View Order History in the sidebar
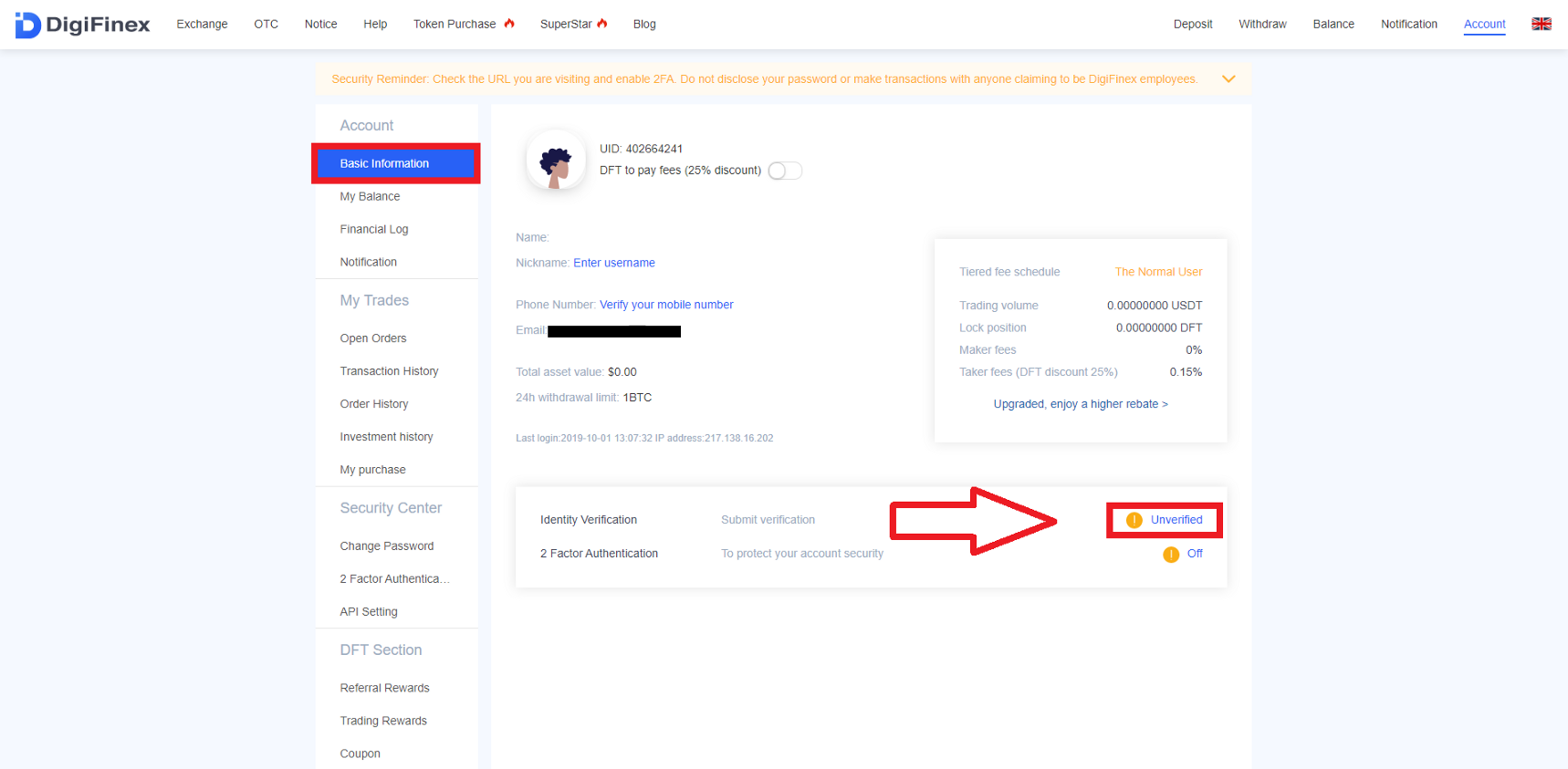 point(374,404)
